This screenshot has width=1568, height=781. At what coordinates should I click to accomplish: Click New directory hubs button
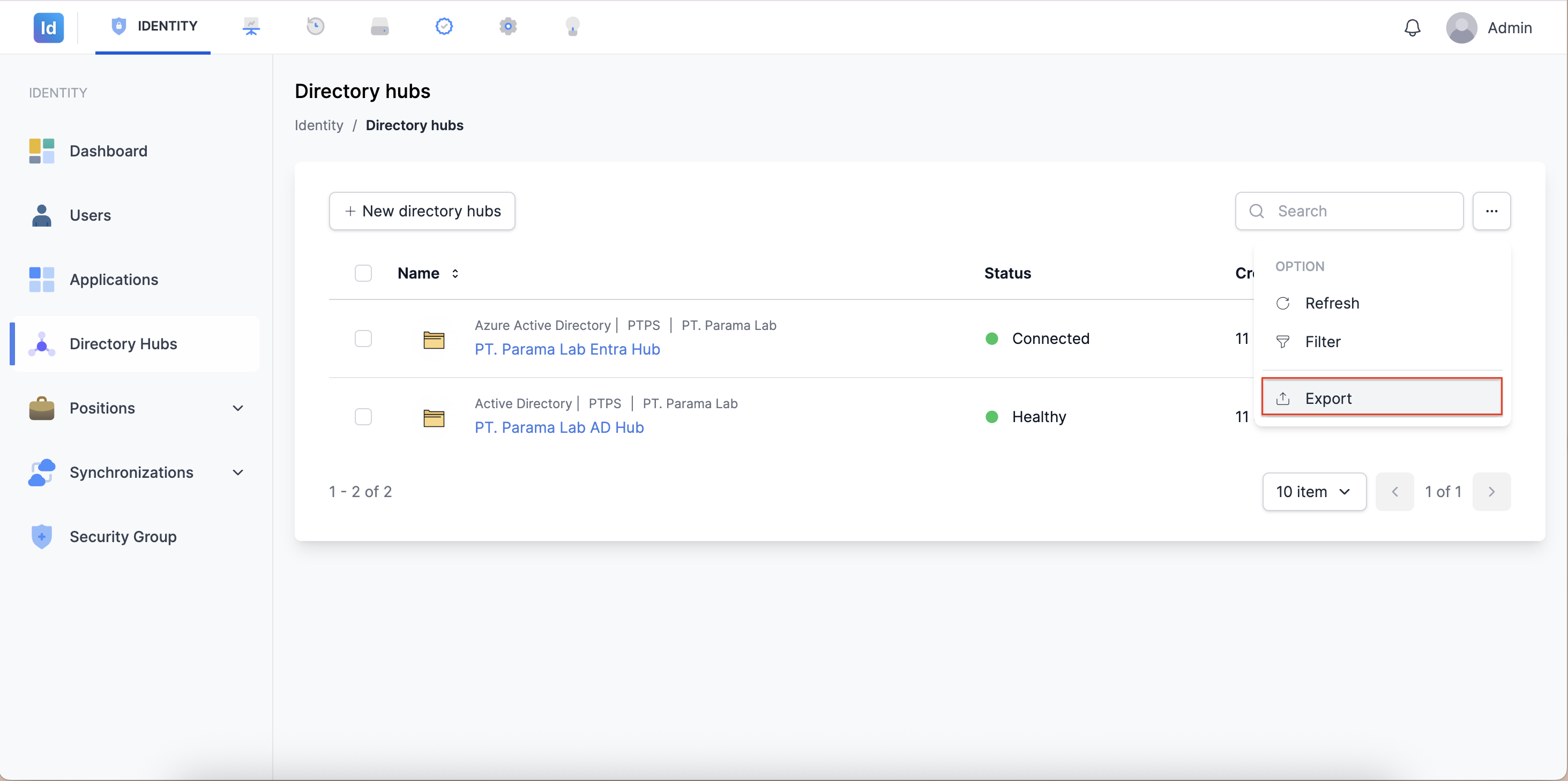(422, 211)
